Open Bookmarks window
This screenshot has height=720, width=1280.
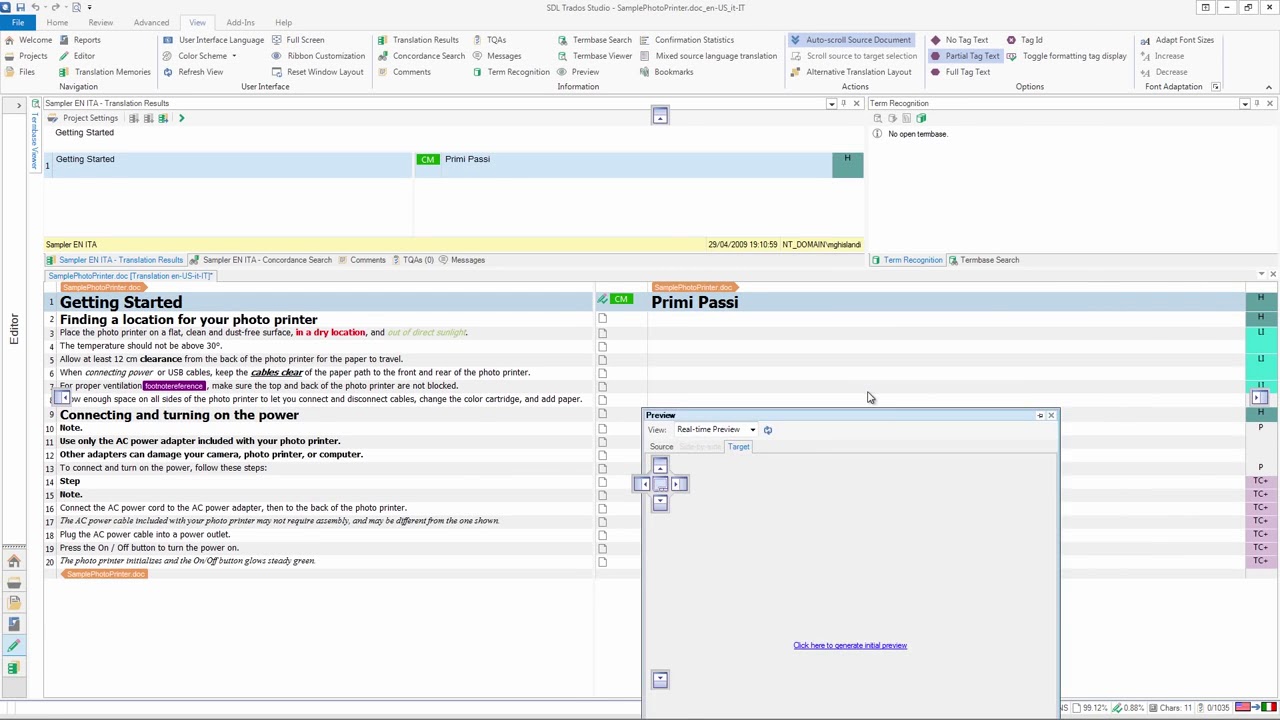666,72
